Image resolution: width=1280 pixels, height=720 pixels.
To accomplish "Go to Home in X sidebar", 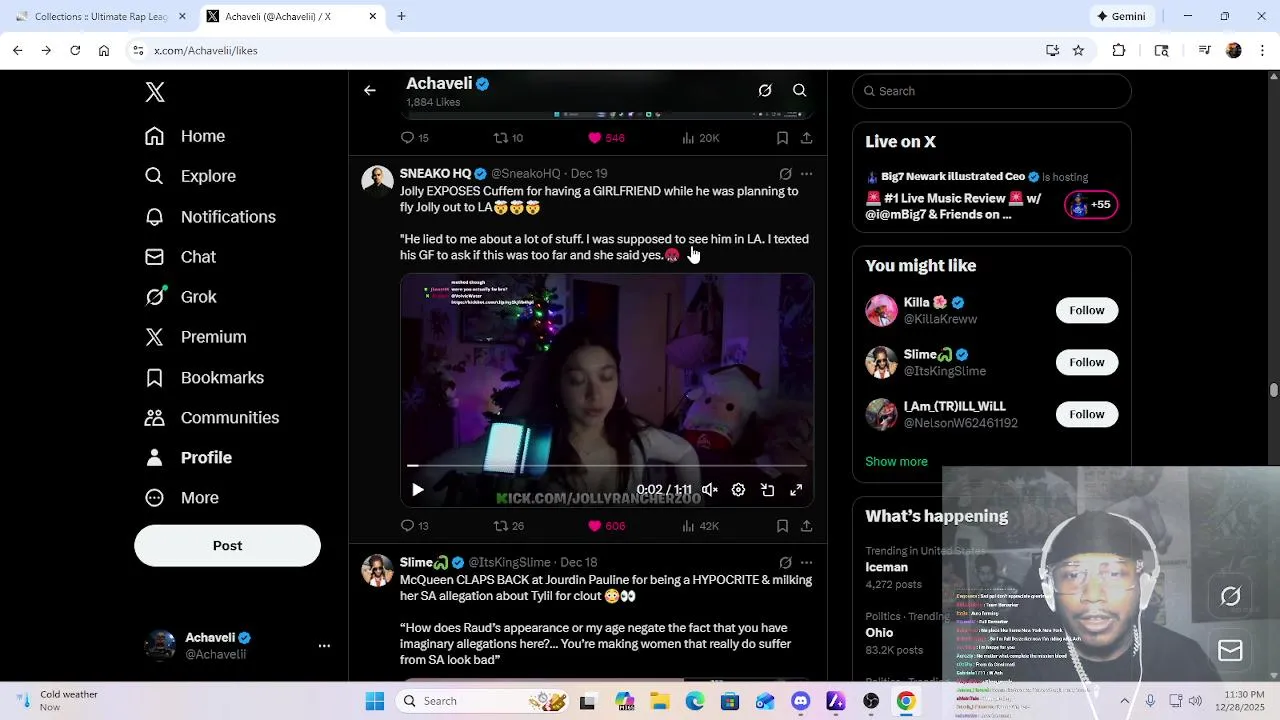I will 185,136.
